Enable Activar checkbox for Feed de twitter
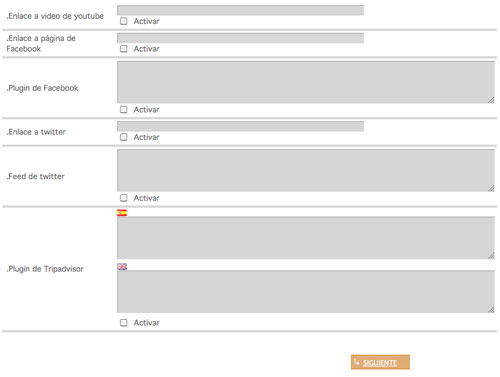 [x=124, y=198]
